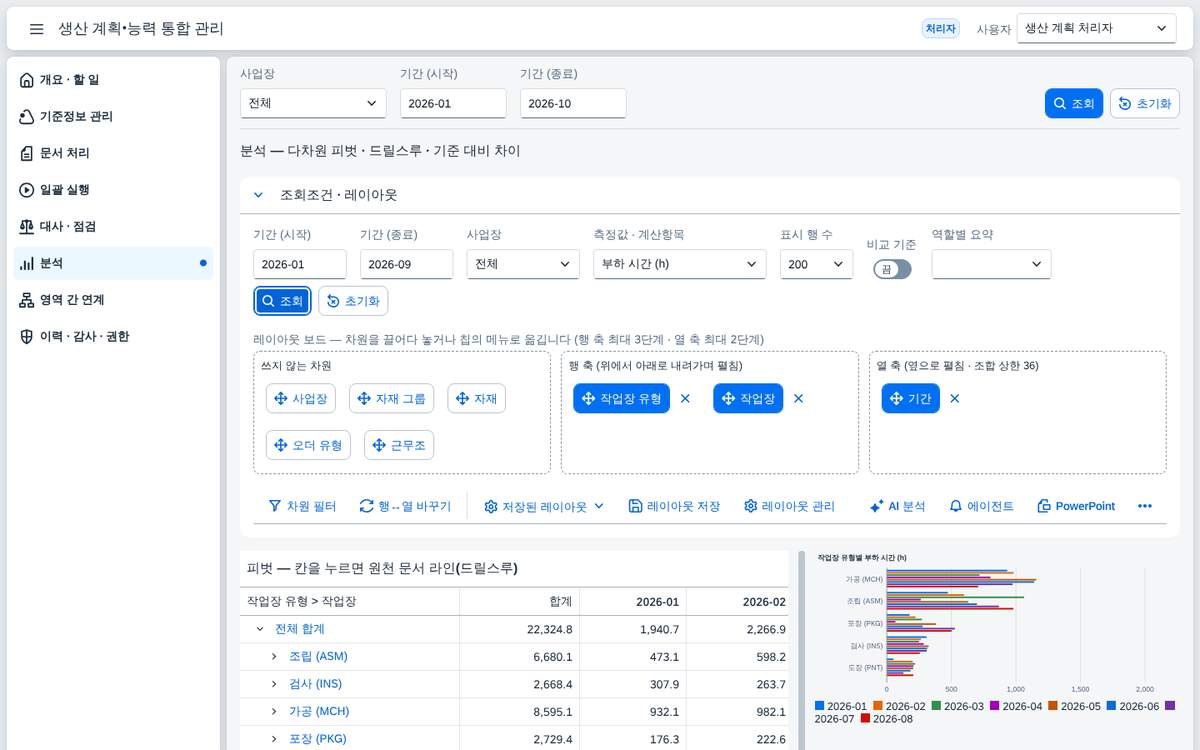This screenshot has height=750, width=1200.
Task: Click the 2026-01 column header
Action: point(633,601)
